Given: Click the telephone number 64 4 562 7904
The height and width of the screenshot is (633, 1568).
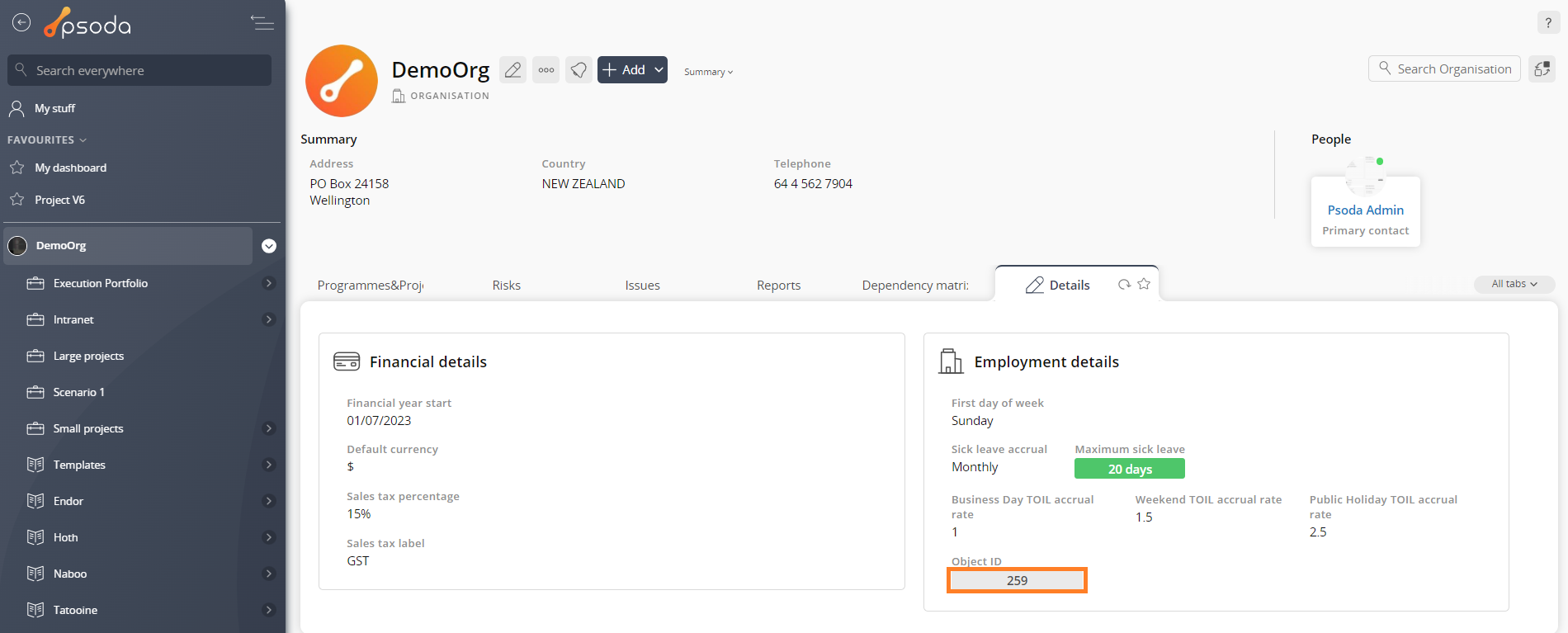Looking at the screenshot, I should click(813, 184).
